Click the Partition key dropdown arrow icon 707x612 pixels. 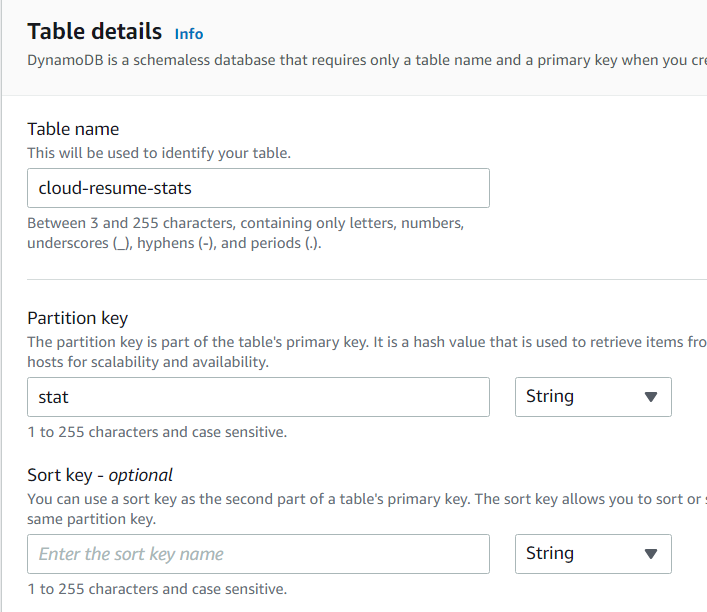point(651,397)
